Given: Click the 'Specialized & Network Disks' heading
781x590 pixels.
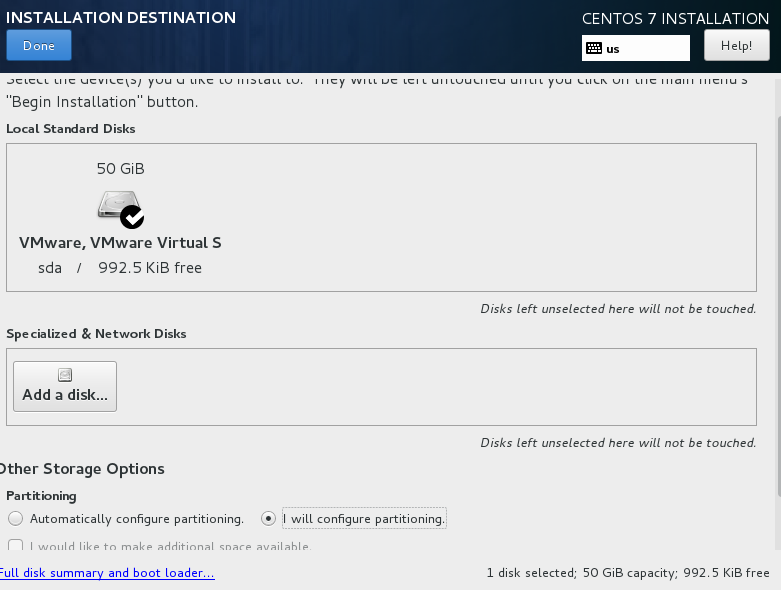Looking at the screenshot, I should [96, 333].
